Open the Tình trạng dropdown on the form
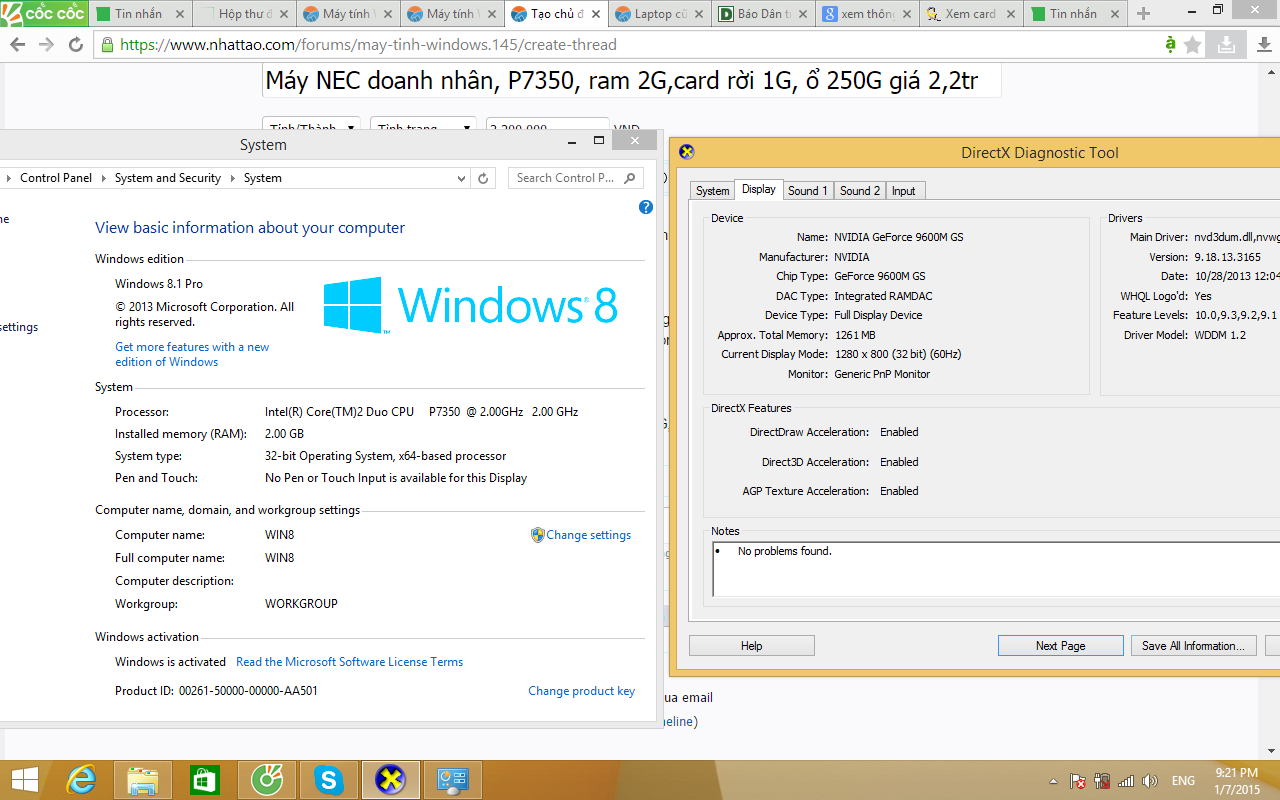 [423, 128]
